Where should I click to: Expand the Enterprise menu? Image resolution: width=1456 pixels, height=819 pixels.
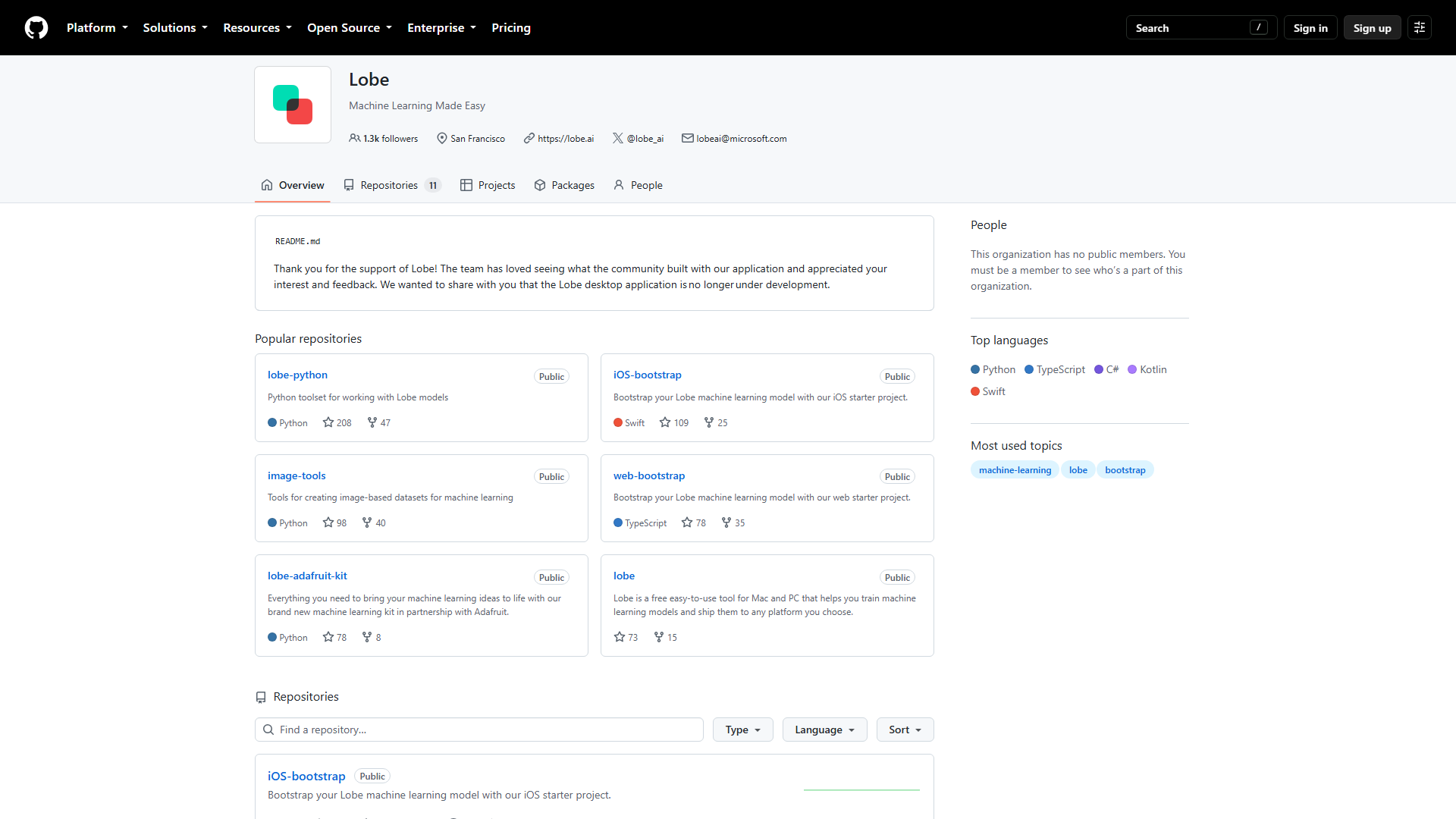coord(441,27)
